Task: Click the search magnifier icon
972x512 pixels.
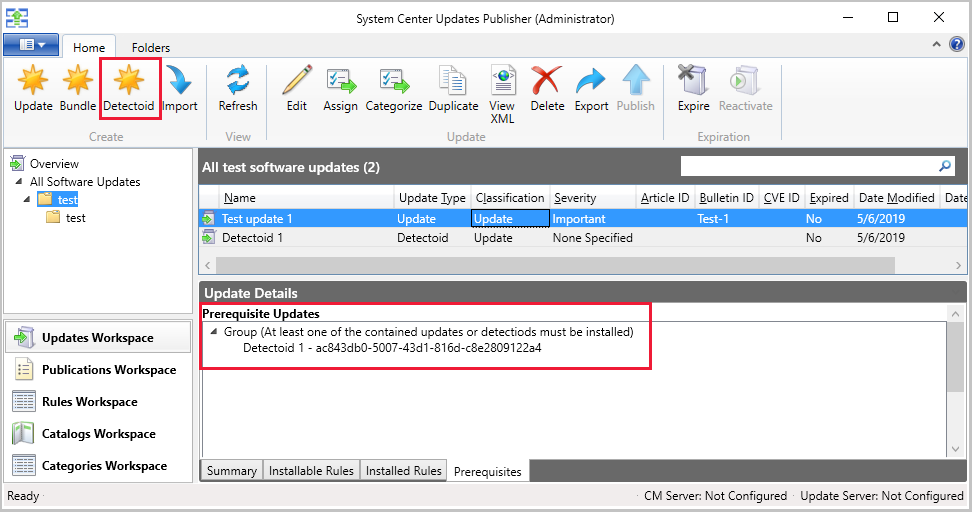Action: (x=945, y=166)
